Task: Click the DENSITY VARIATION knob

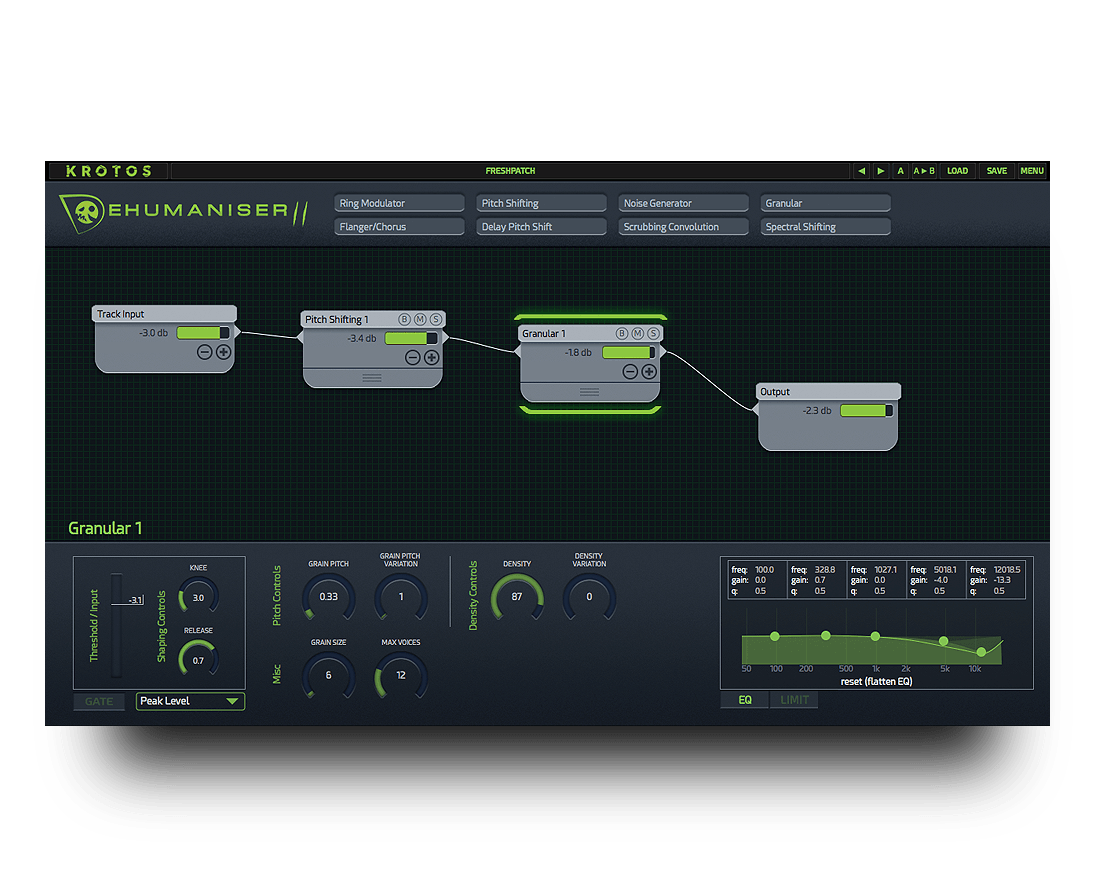Action: (589, 597)
